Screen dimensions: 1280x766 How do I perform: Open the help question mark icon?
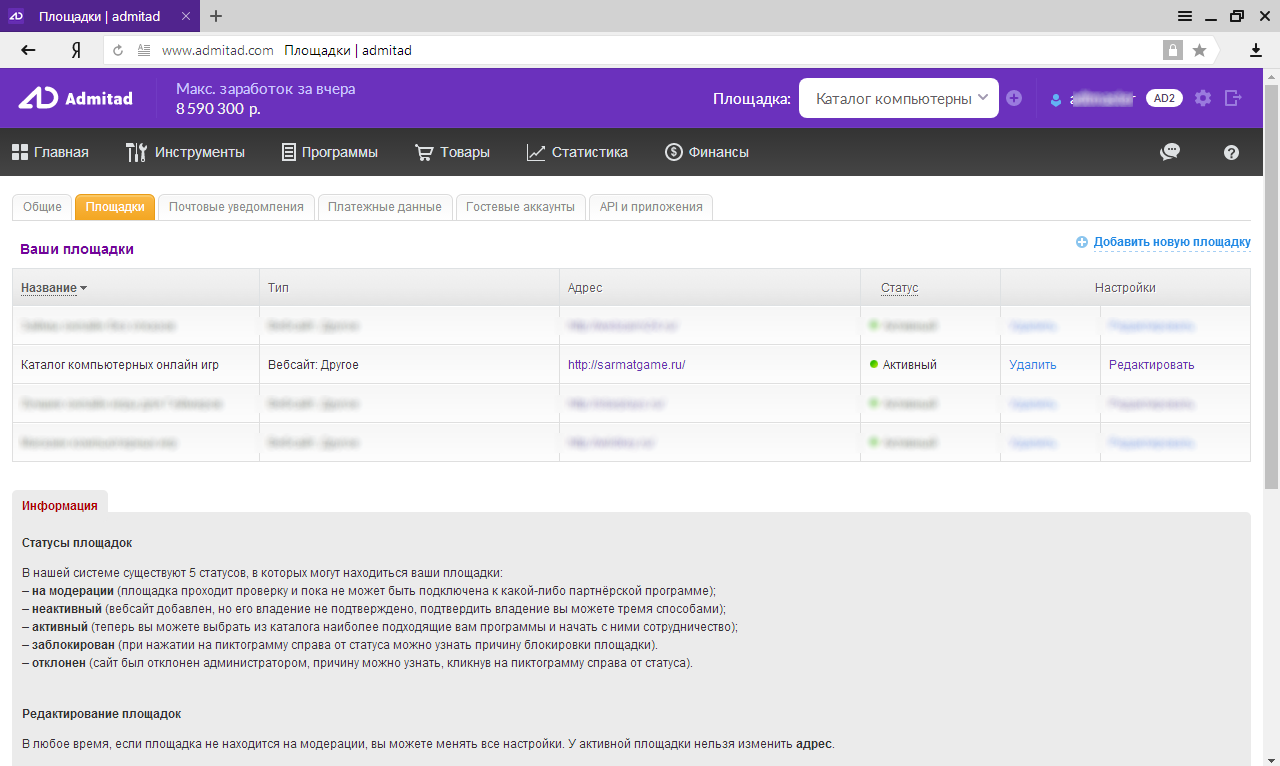tap(1231, 152)
